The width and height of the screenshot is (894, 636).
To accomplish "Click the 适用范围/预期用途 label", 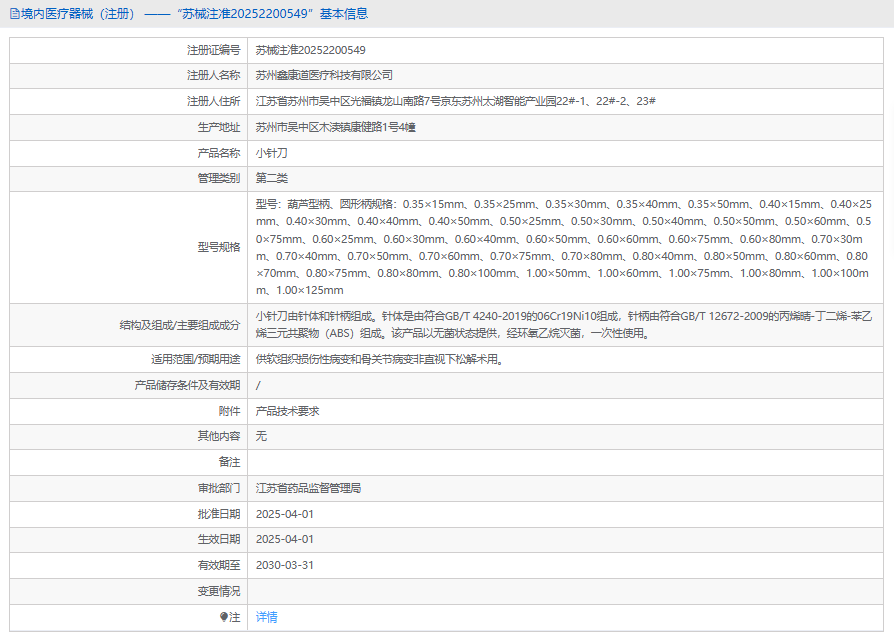I will point(196,359).
